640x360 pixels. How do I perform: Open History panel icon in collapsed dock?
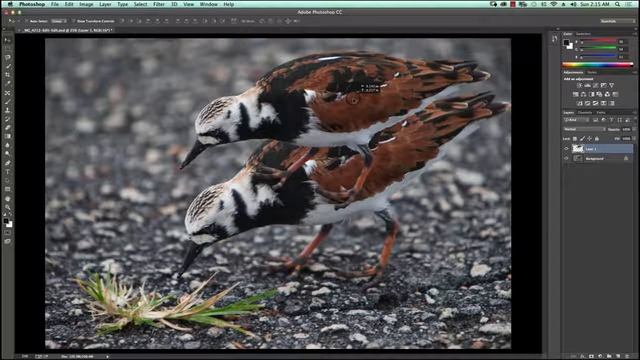(554, 39)
